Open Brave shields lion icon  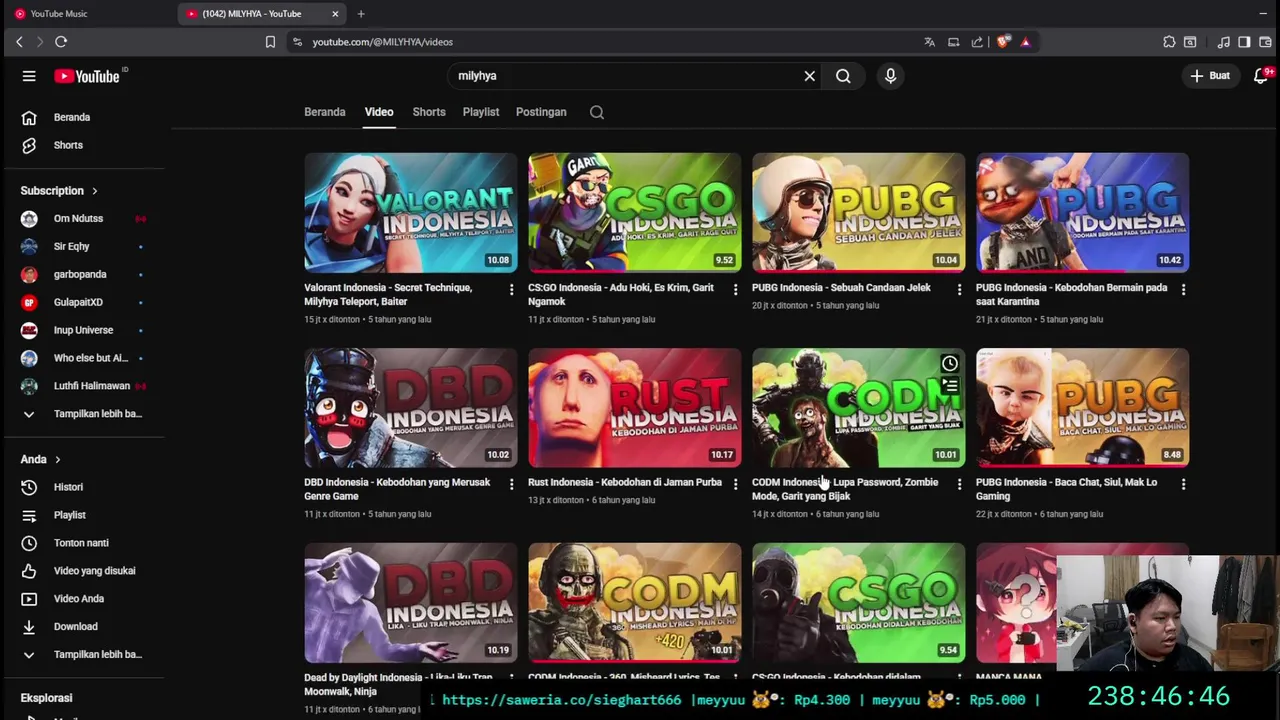point(1003,42)
